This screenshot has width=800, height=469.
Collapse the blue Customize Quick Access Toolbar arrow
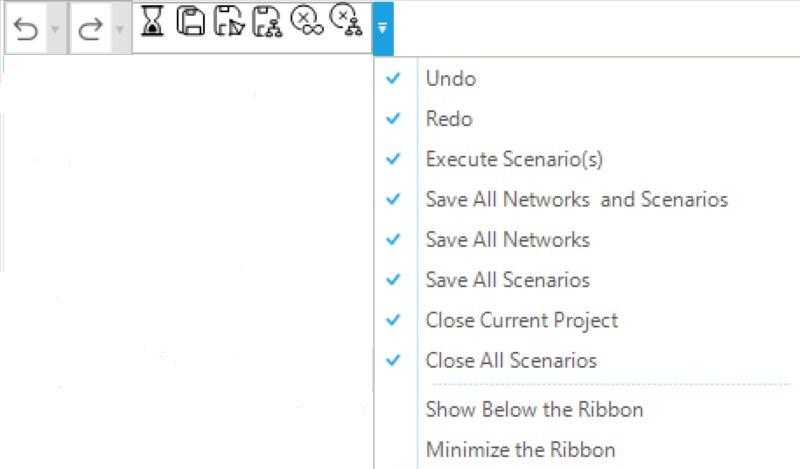[383, 28]
